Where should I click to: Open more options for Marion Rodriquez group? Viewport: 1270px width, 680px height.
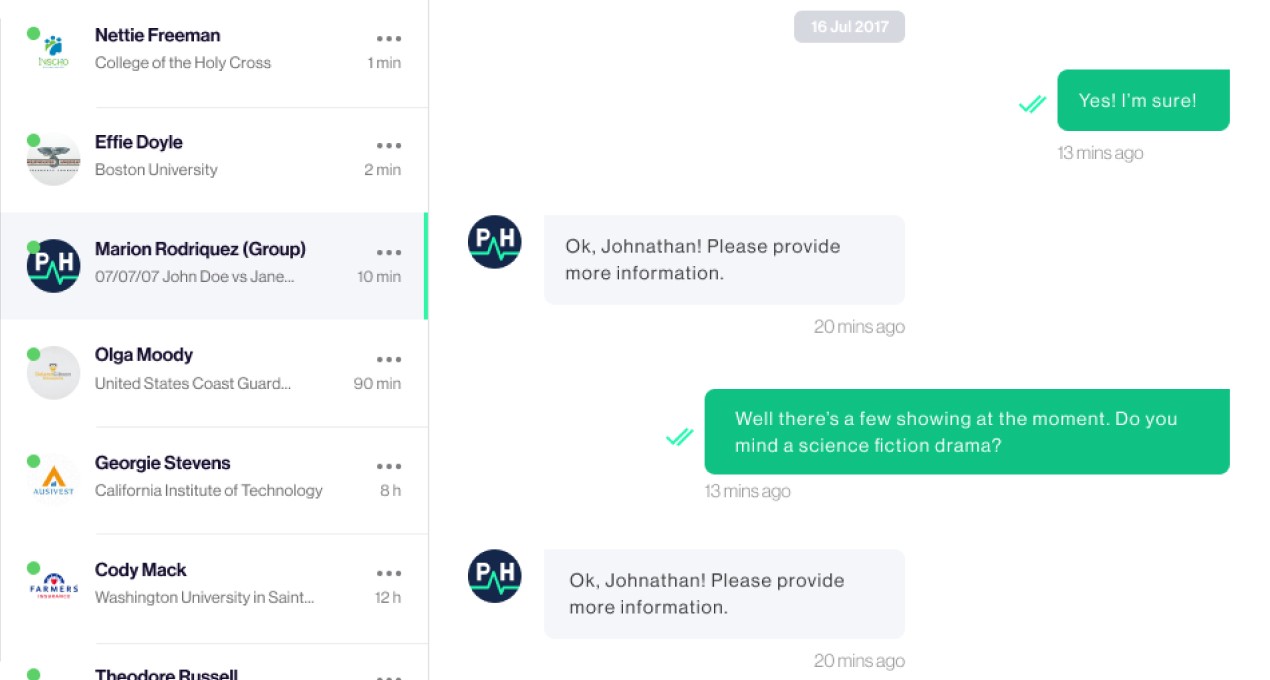point(389,252)
